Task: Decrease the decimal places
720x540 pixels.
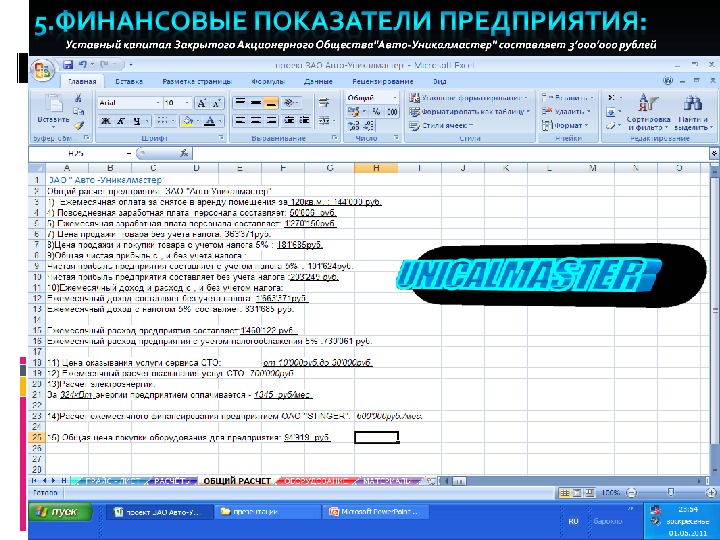Action: coord(369,125)
